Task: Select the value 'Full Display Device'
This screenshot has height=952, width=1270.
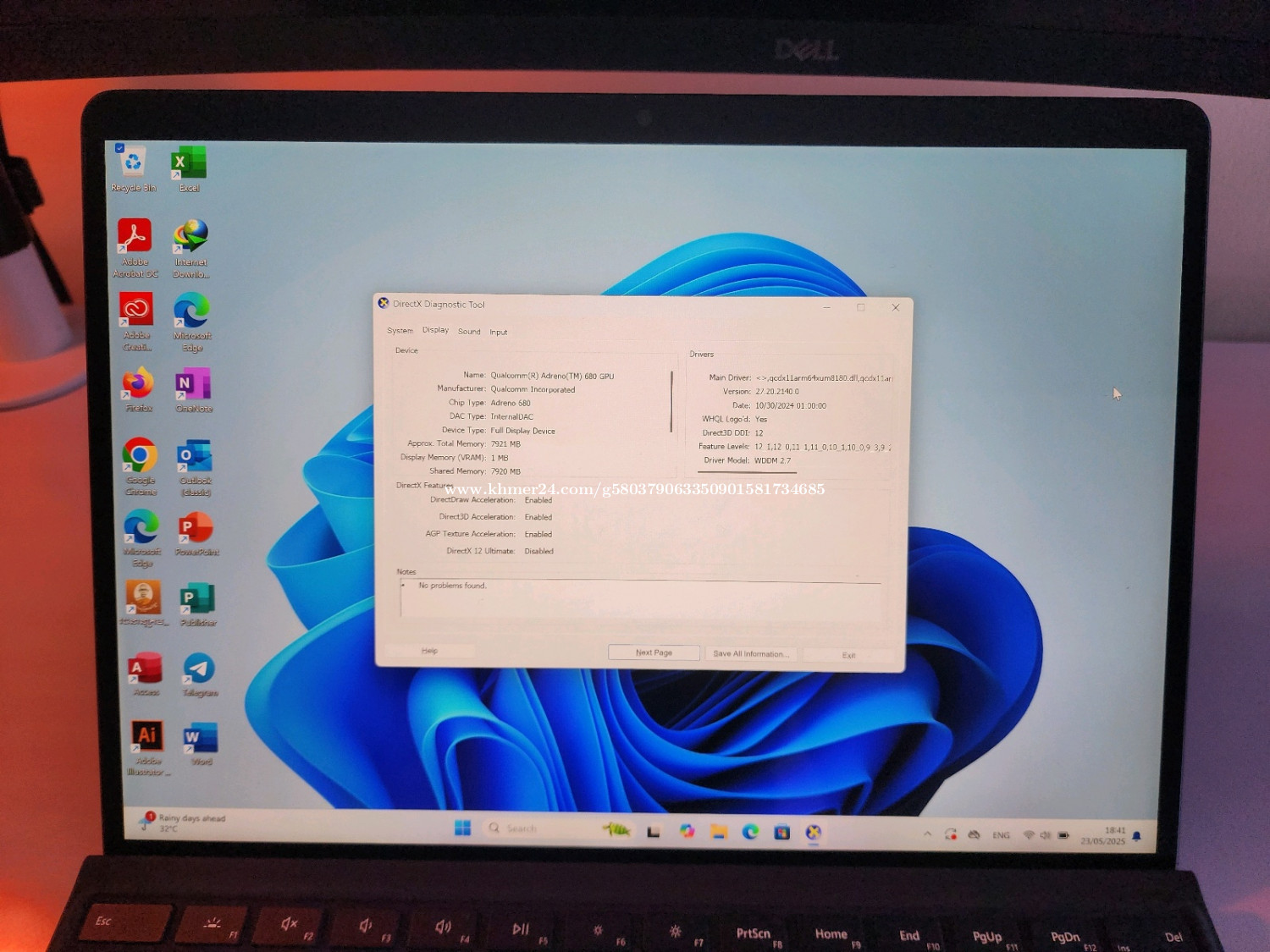Action: tap(522, 431)
